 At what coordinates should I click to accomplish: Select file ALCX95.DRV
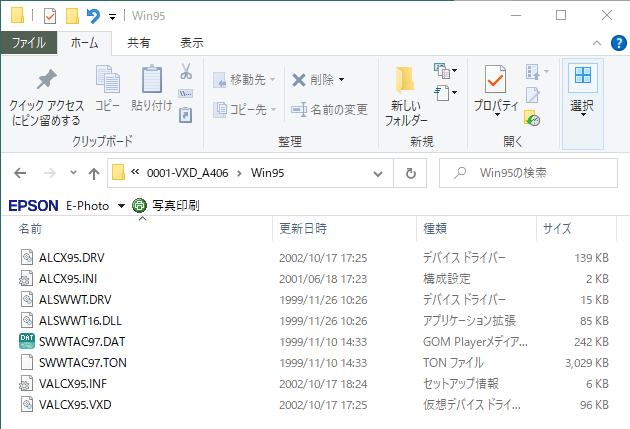coord(72,257)
